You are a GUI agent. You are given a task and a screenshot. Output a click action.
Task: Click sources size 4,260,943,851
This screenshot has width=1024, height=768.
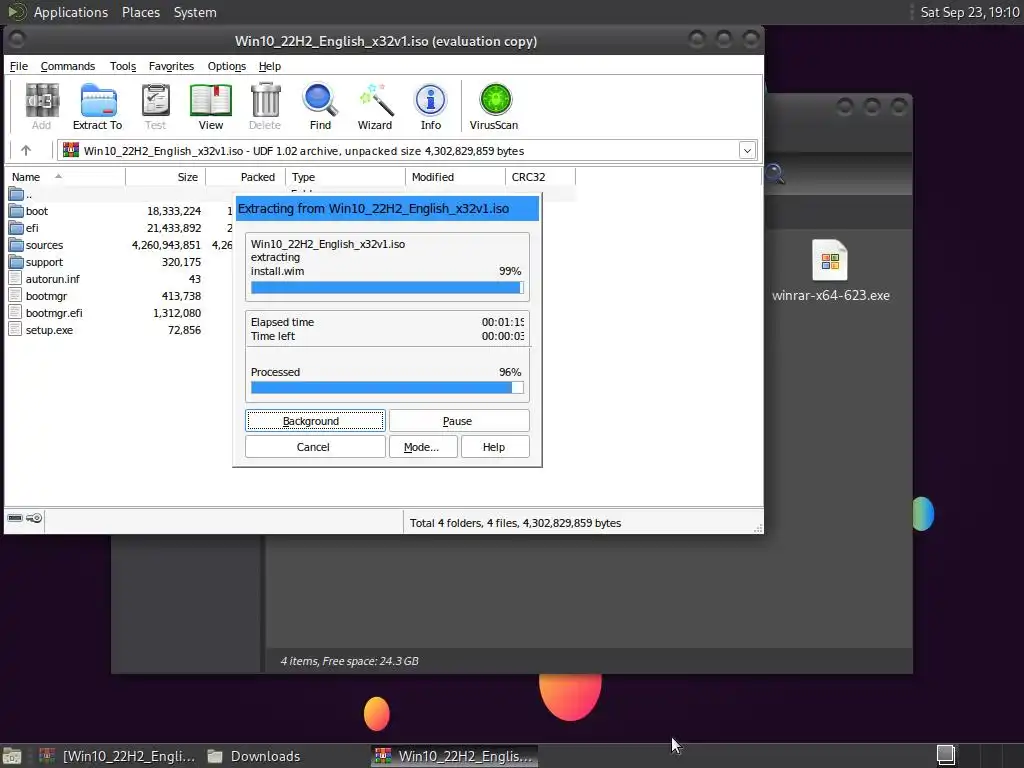click(166, 245)
